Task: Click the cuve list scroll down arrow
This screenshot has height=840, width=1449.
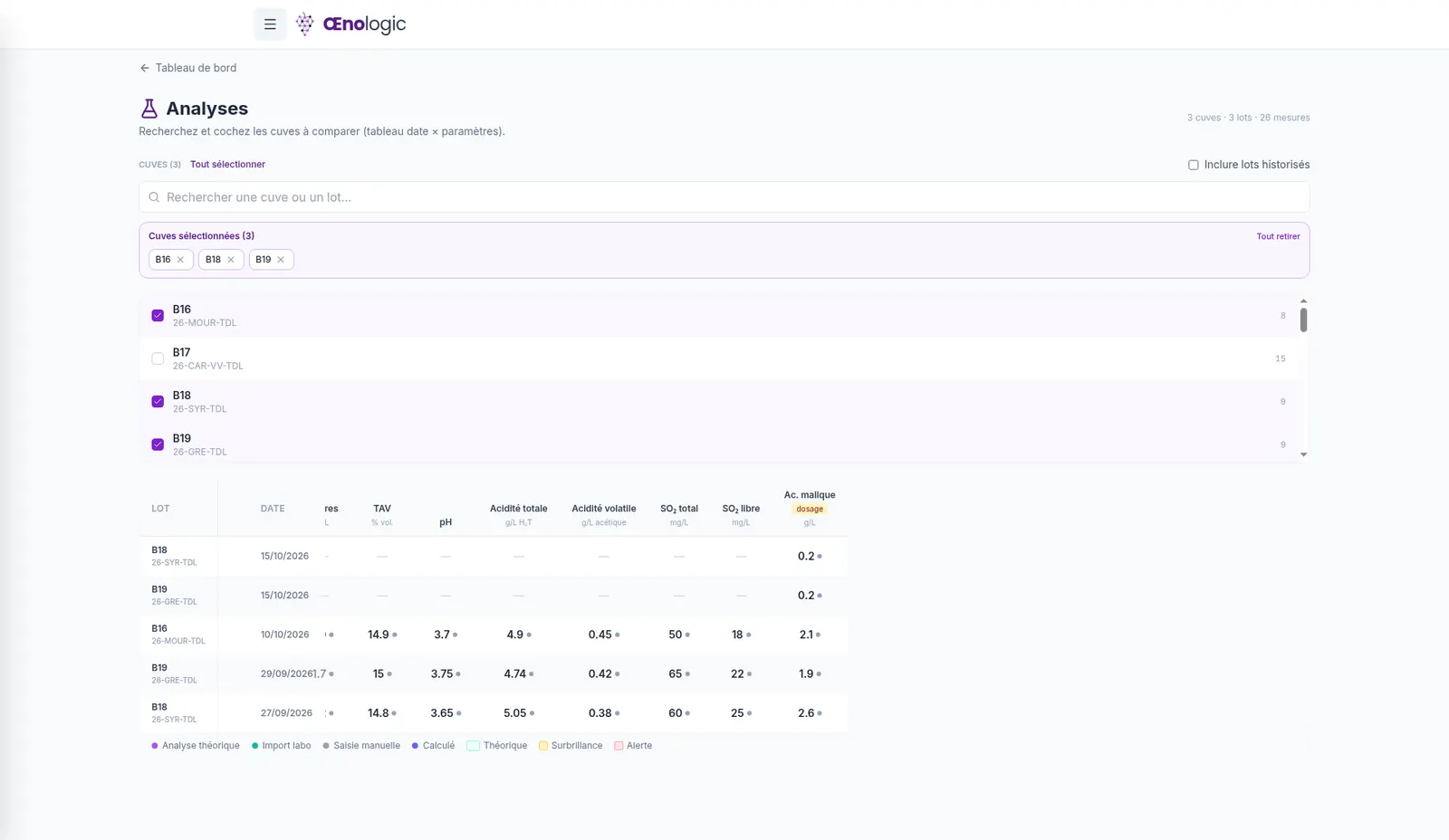Action: tap(1304, 454)
